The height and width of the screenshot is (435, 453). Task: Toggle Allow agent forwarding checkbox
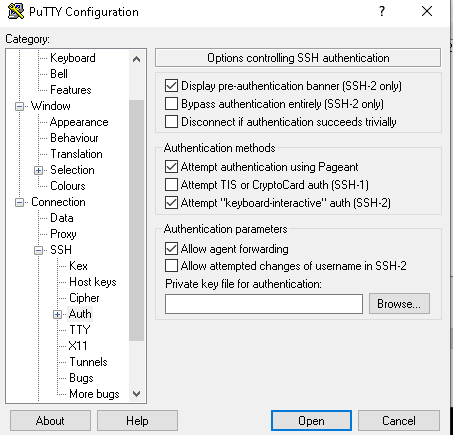[171, 248]
